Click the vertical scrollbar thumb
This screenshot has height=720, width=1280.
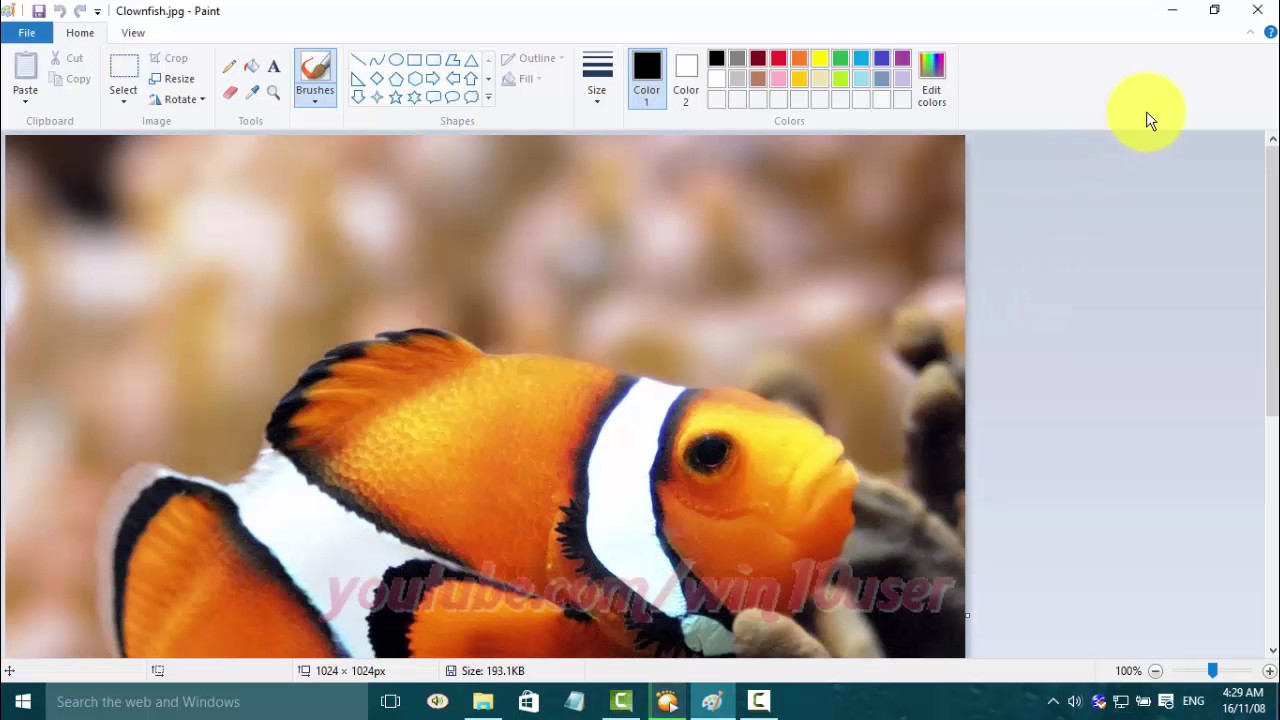coord(1272,280)
